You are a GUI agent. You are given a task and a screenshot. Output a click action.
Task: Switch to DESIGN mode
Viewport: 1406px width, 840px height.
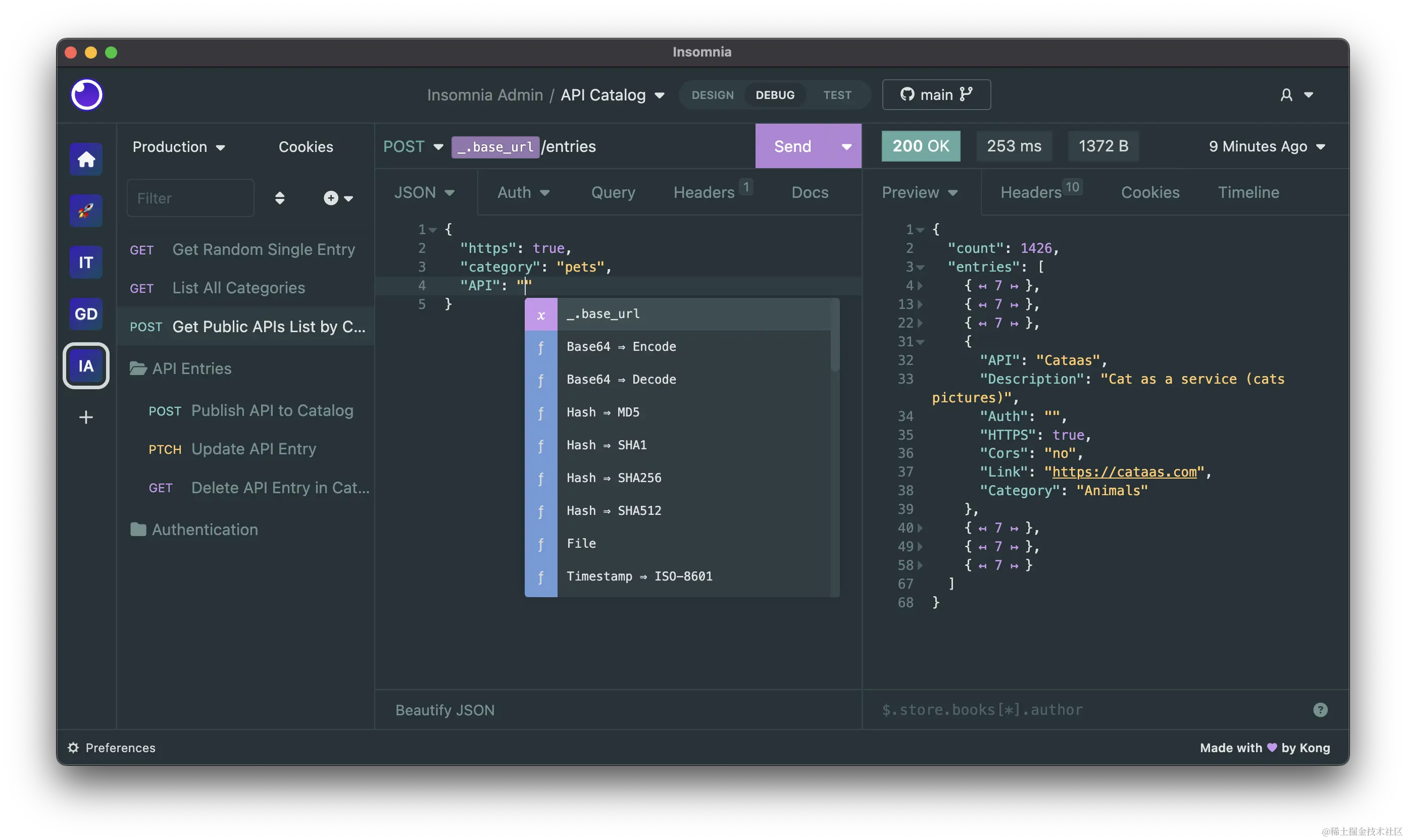pyautogui.click(x=713, y=95)
